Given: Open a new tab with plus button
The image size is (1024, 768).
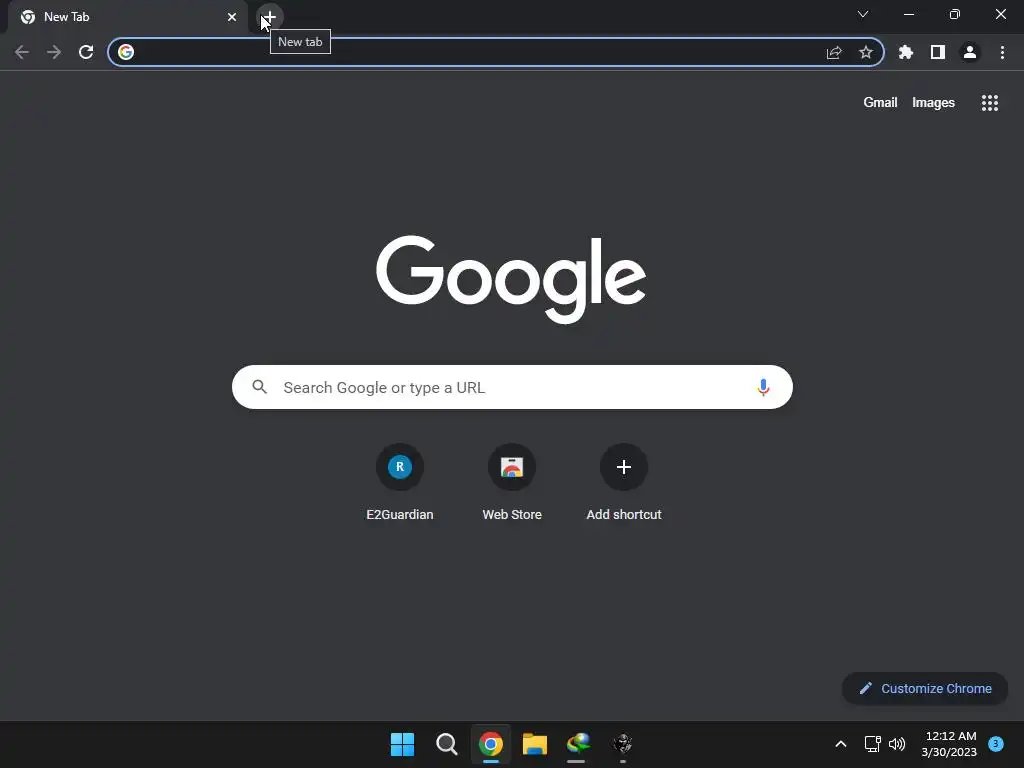Looking at the screenshot, I should [x=270, y=17].
